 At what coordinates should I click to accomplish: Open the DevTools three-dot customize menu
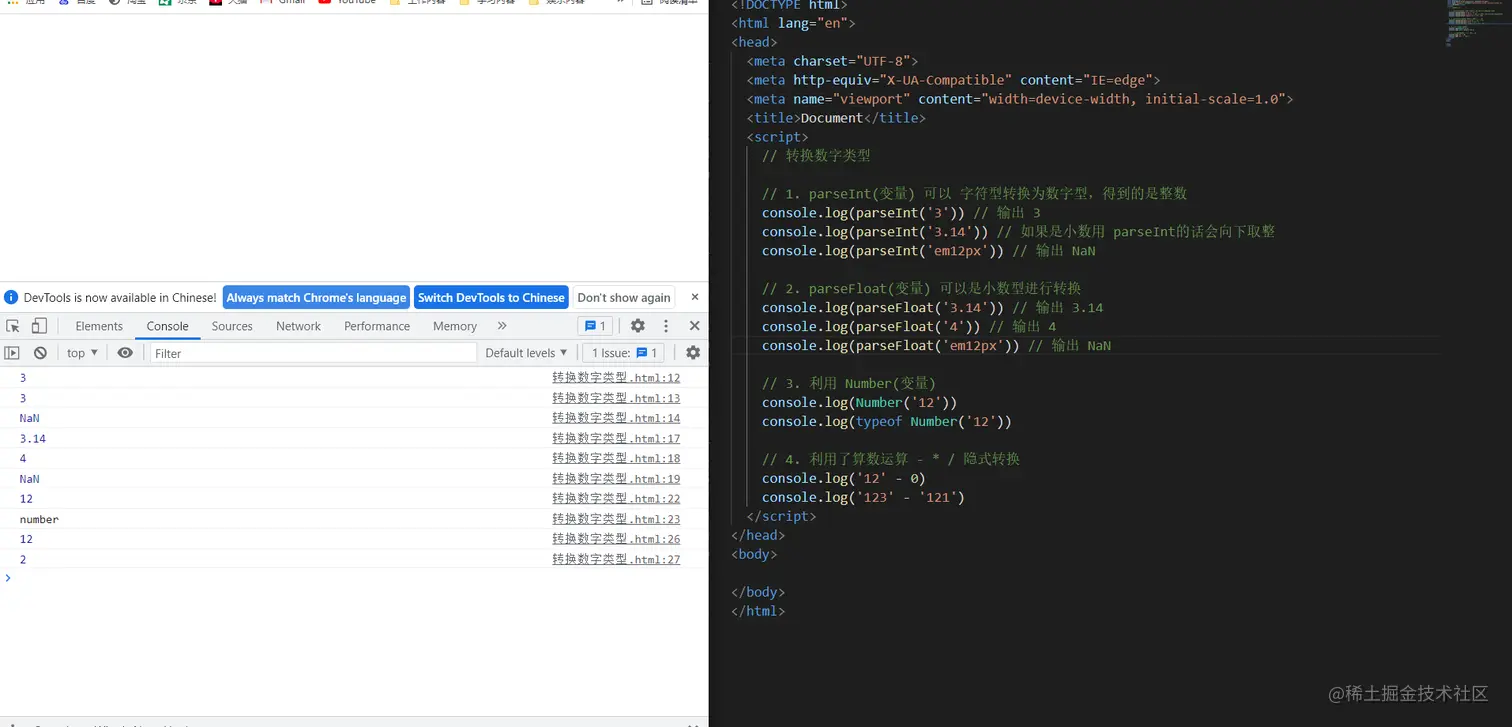(x=666, y=326)
